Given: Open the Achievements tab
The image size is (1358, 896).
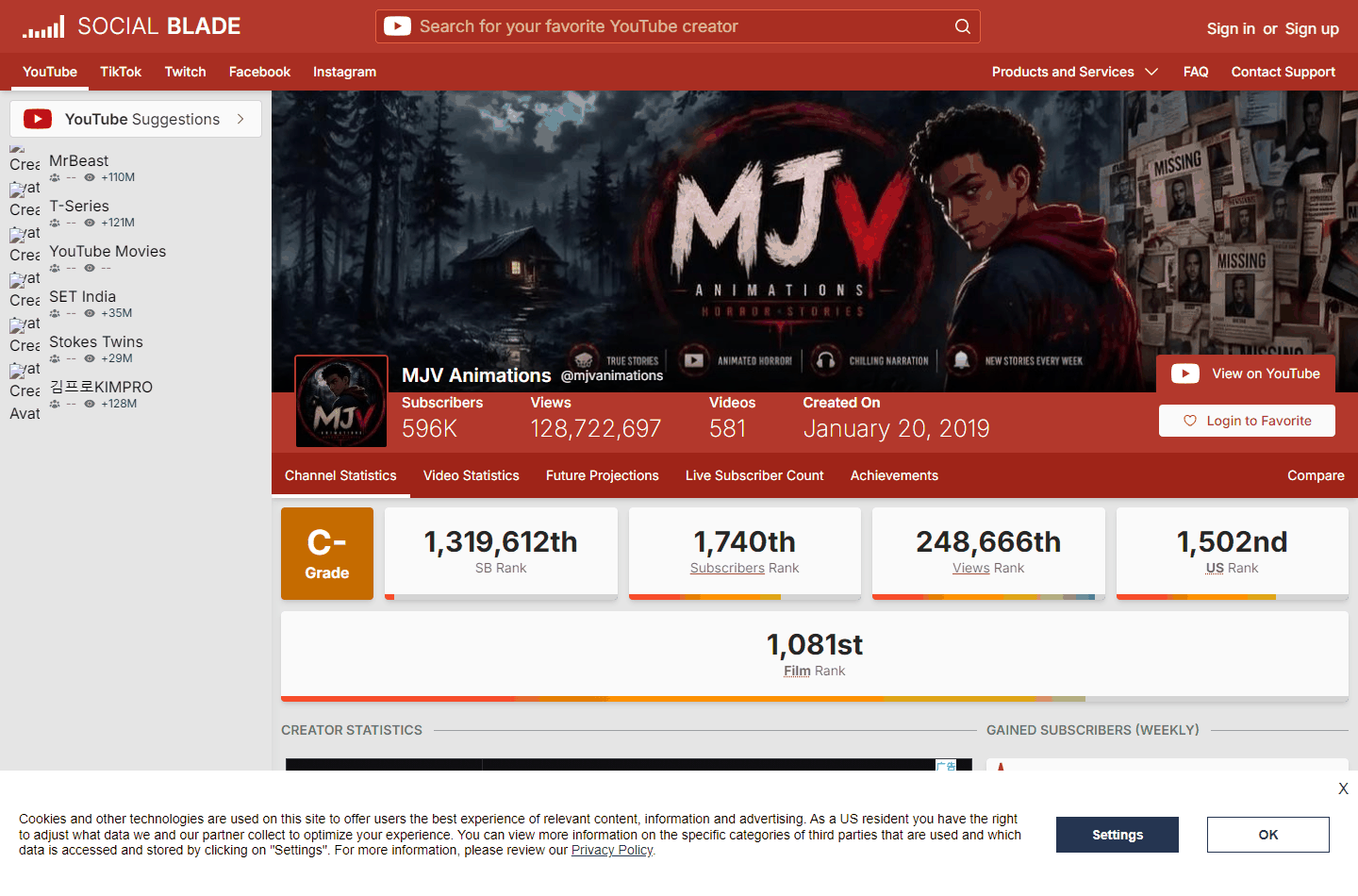Looking at the screenshot, I should [x=894, y=475].
